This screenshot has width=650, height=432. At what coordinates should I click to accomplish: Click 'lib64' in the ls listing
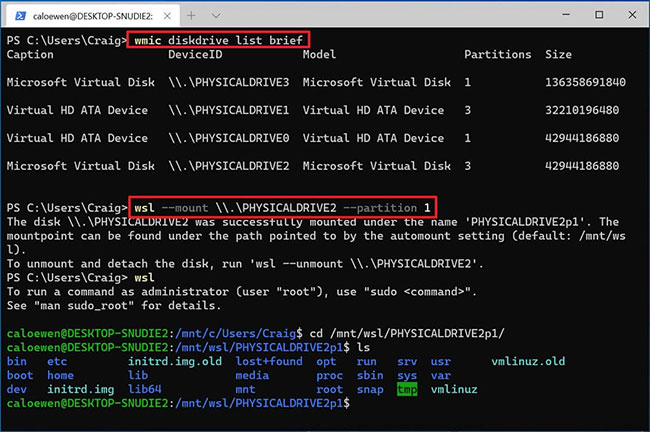click(x=144, y=389)
